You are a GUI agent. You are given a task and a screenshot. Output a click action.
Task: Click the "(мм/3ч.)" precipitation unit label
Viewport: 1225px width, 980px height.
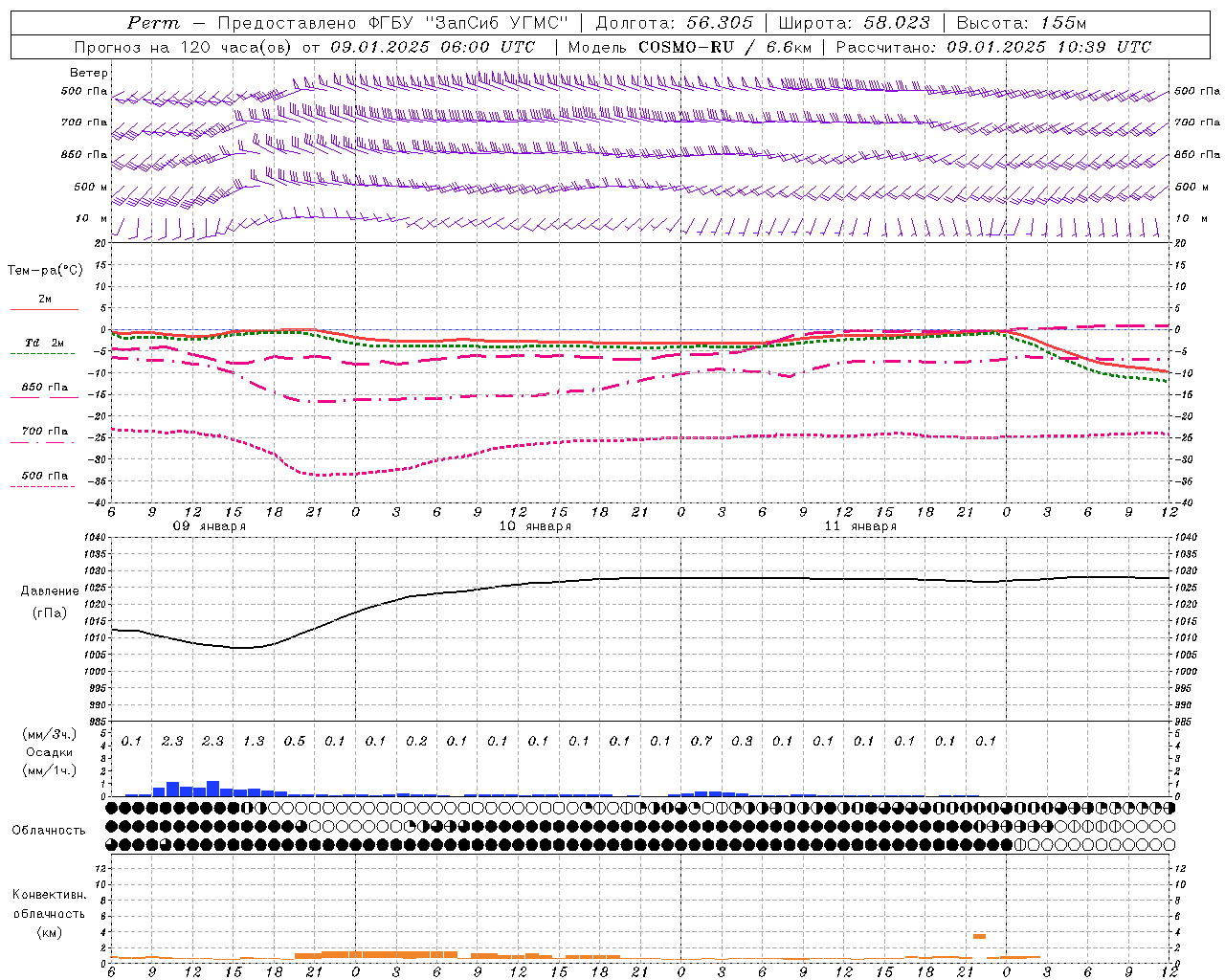point(49,734)
